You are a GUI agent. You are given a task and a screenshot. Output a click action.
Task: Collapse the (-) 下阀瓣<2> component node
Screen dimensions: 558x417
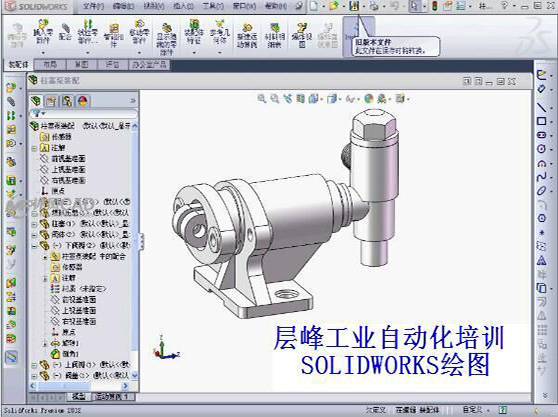coord(35,245)
